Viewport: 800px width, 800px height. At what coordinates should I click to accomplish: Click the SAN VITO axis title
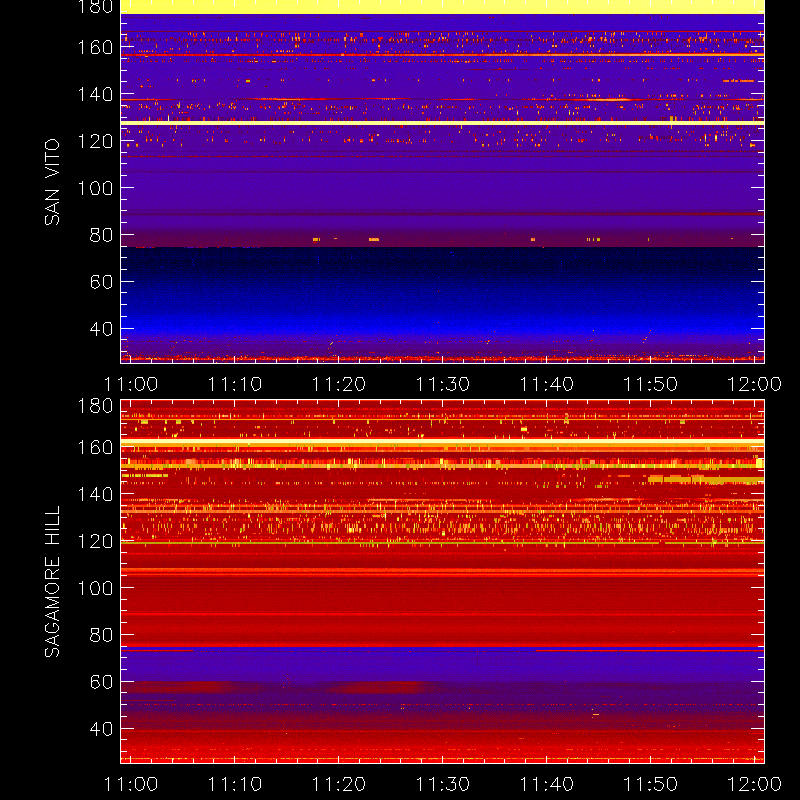coord(52,182)
